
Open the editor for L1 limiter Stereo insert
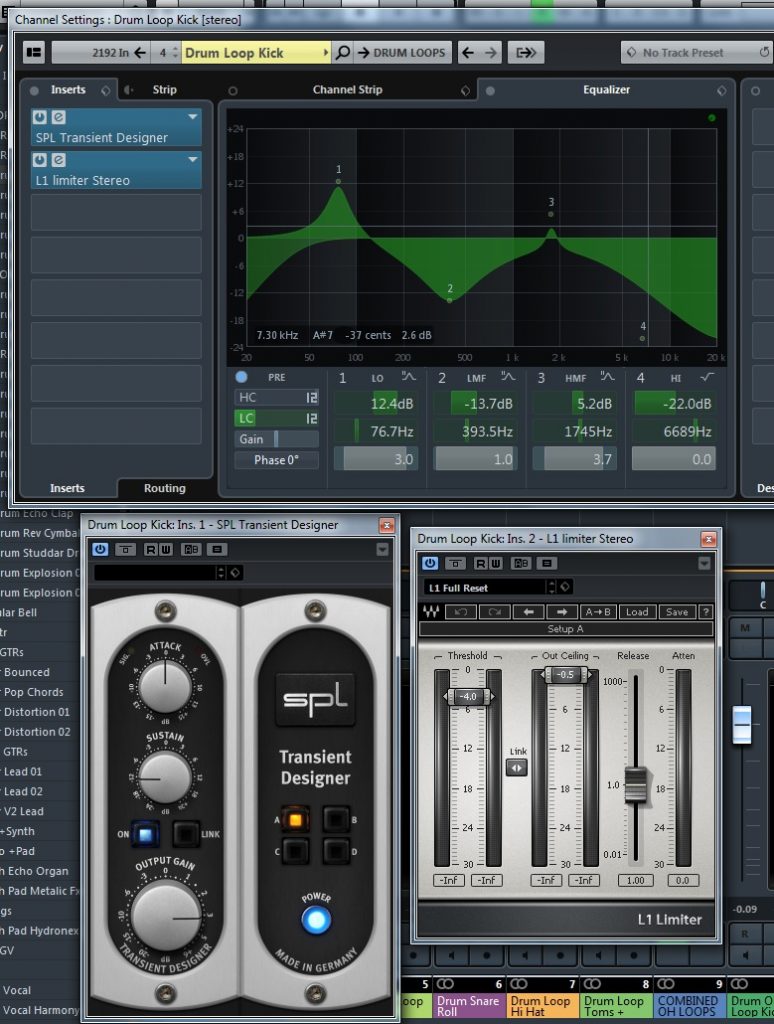59,160
